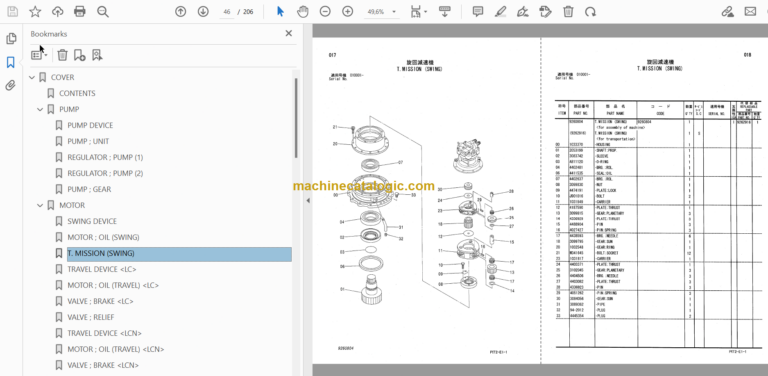
Task: Print the document with printer icon
Action: click(79, 12)
